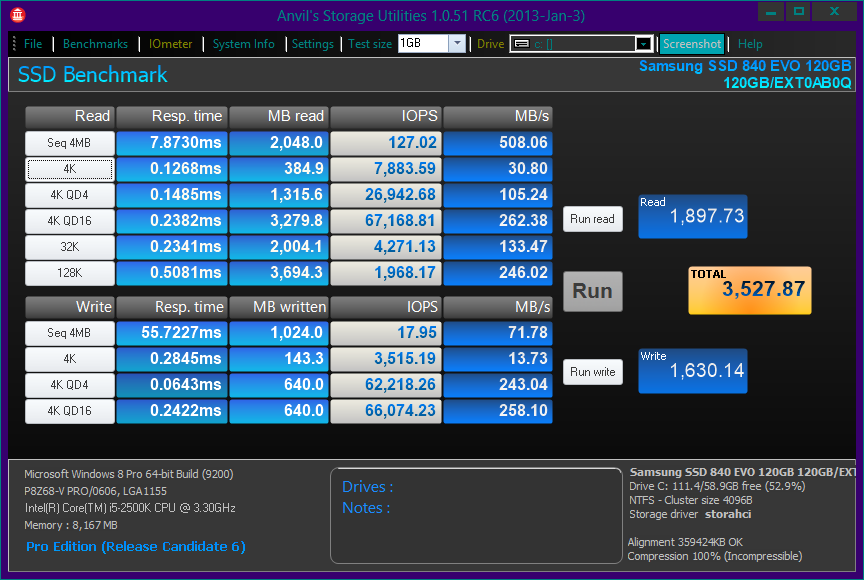Click the Read score 1,897.73 box
The image size is (864, 580).
coord(693,216)
